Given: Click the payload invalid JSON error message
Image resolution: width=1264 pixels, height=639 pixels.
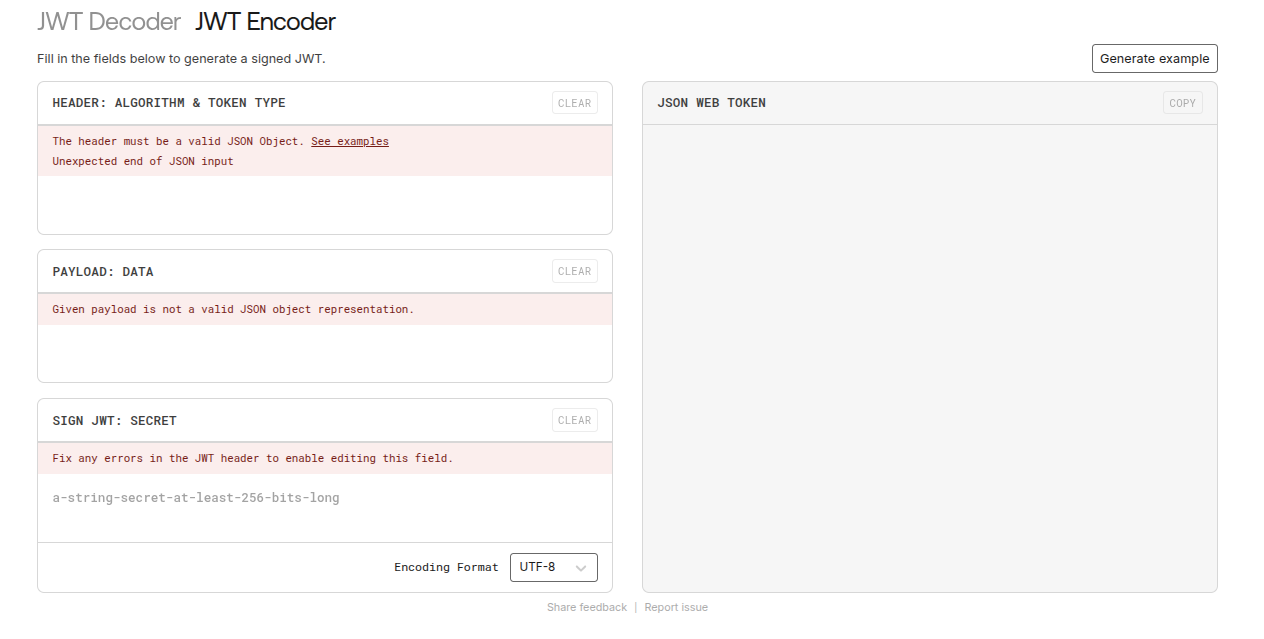Looking at the screenshot, I should 233,309.
